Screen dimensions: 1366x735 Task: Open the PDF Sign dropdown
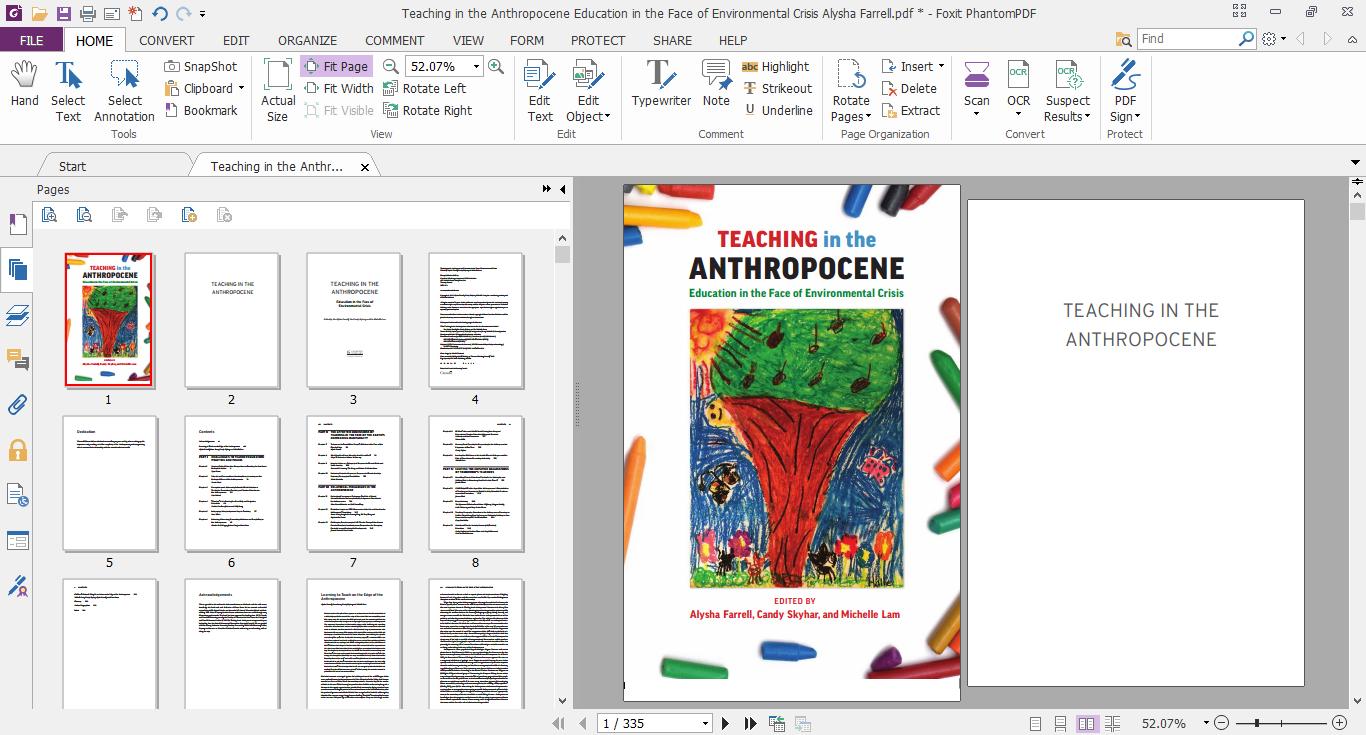tap(1137, 117)
